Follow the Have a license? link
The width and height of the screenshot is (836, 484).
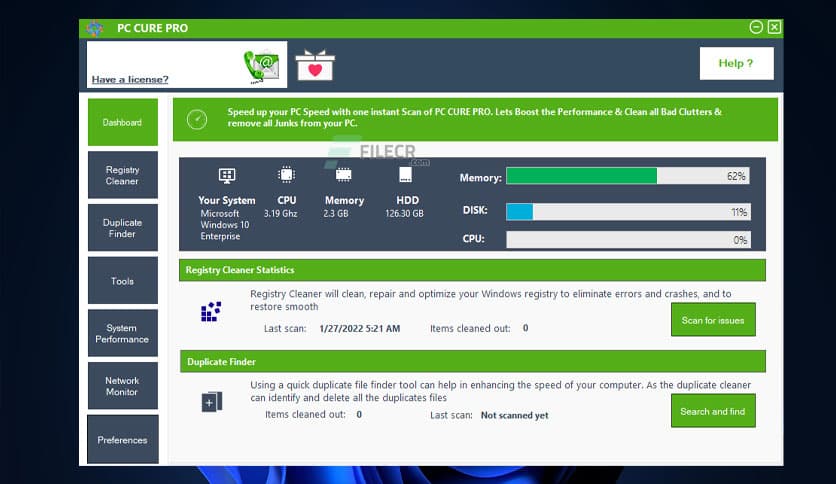(x=130, y=79)
